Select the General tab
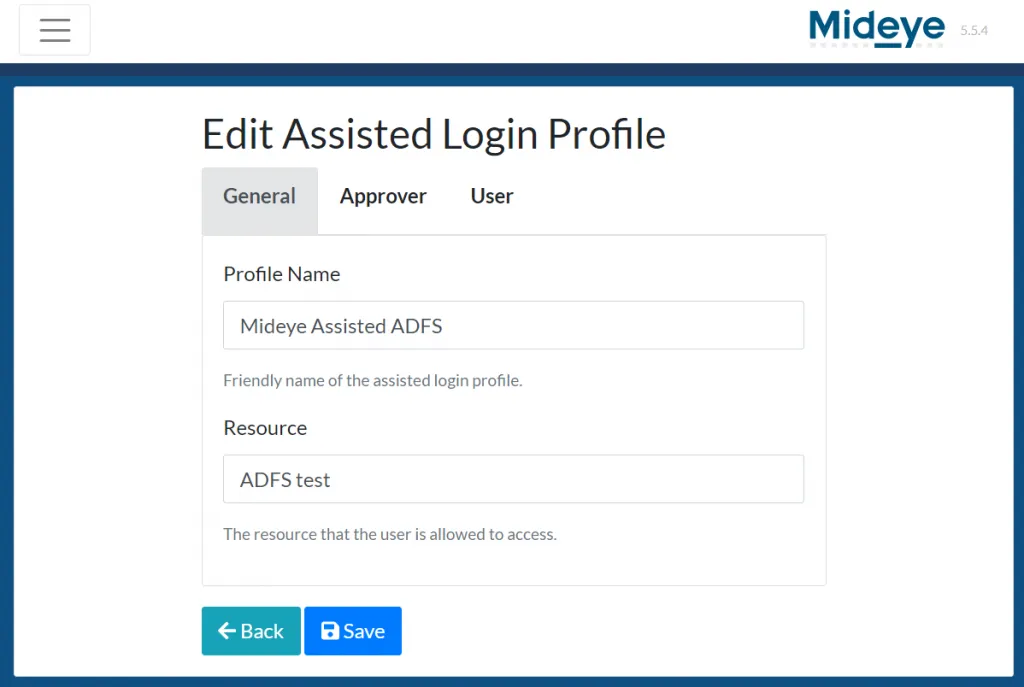The image size is (1024, 687). pyautogui.click(x=259, y=197)
